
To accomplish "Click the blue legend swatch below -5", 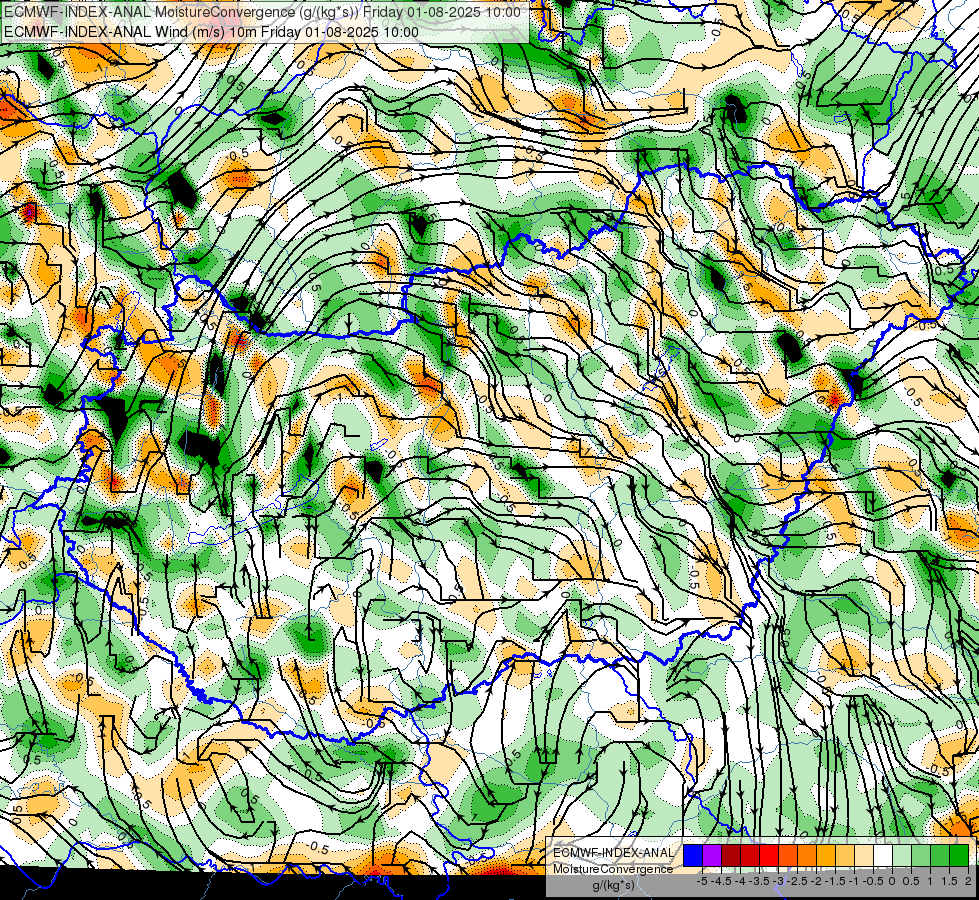I will pyautogui.click(x=693, y=855).
